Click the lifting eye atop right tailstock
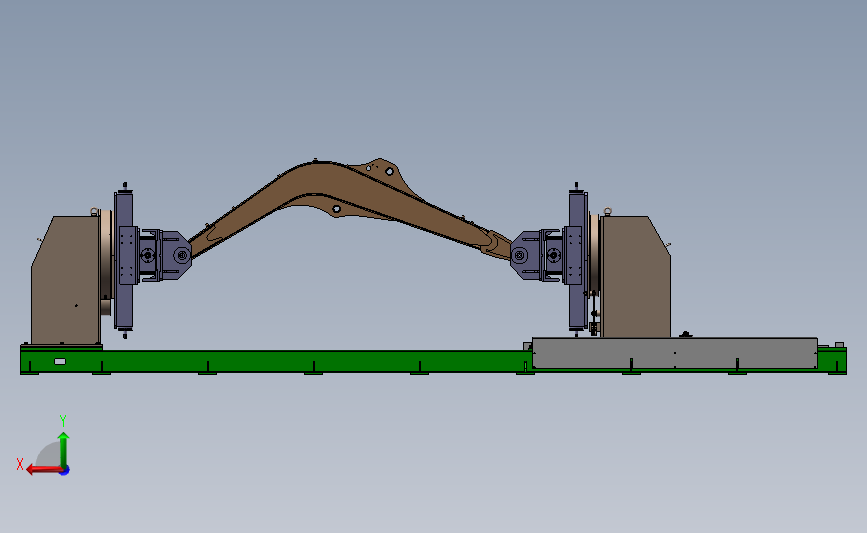Viewport: 867px width, 533px height. pyautogui.click(x=608, y=211)
